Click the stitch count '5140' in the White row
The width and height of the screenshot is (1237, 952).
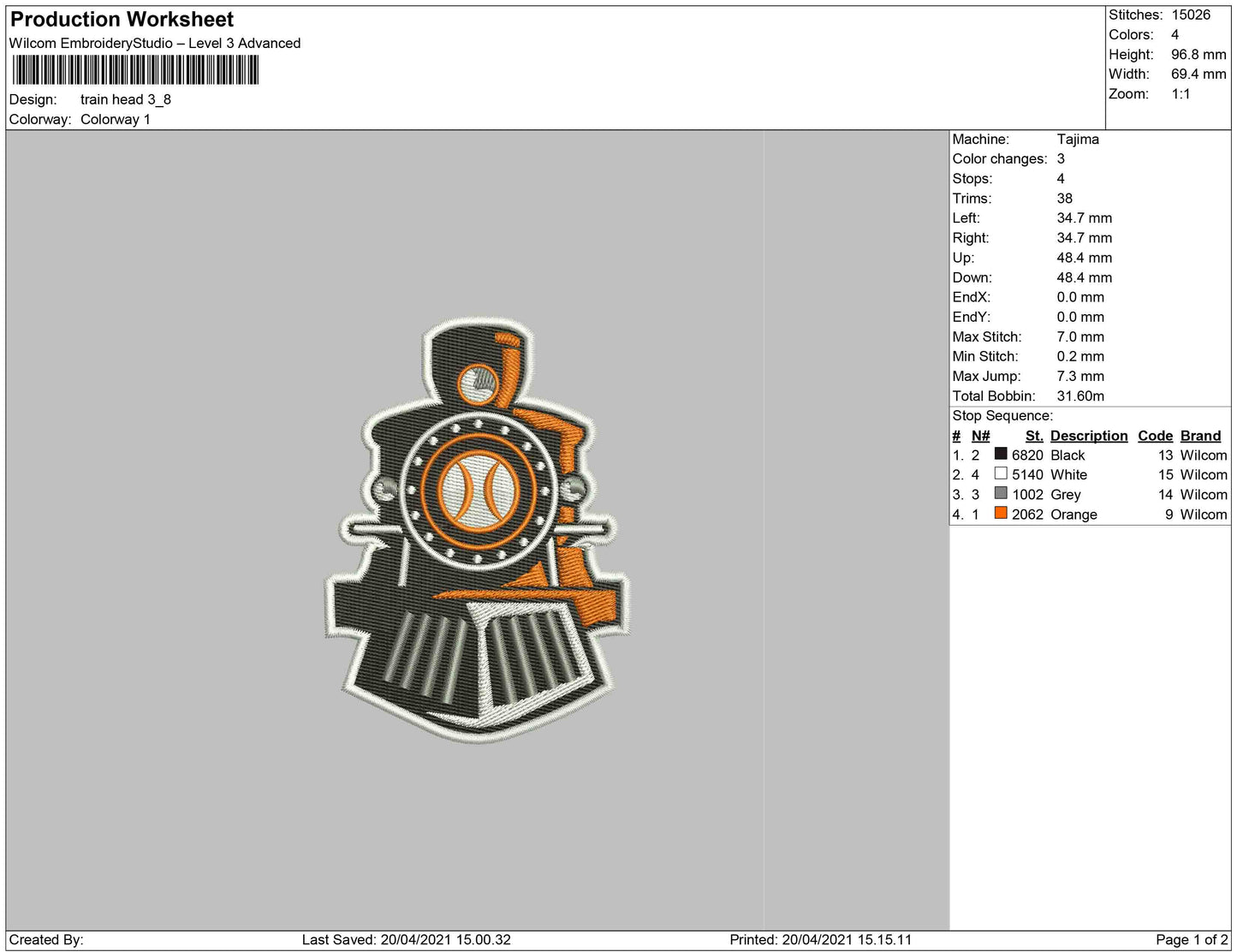click(x=1027, y=474)
